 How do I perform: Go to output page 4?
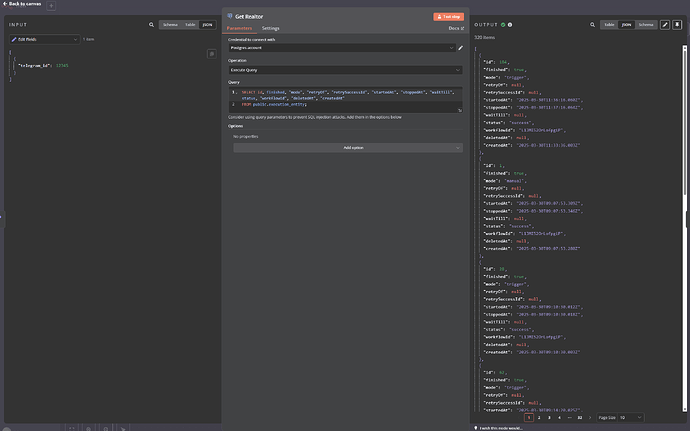(x=559, y=417)
